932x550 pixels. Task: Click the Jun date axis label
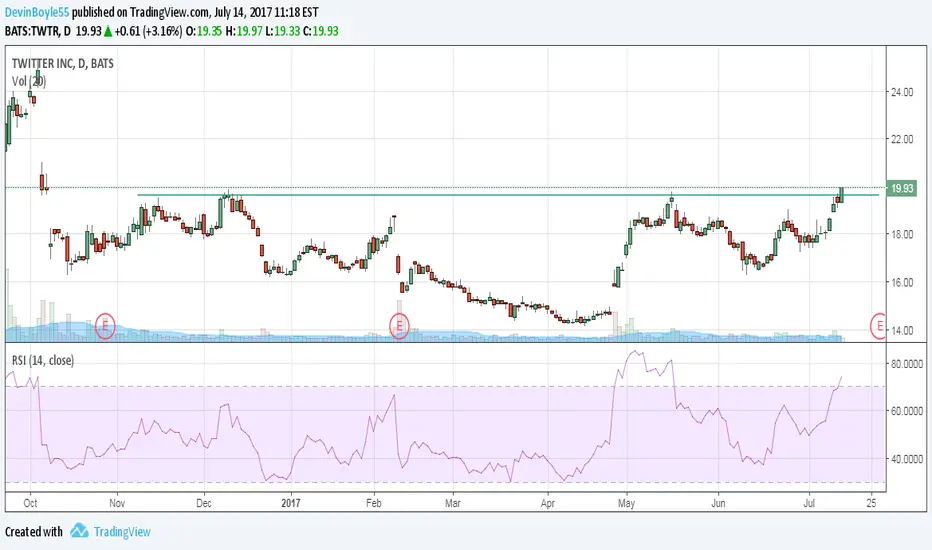pyautogui.click(x=718, y=503)
